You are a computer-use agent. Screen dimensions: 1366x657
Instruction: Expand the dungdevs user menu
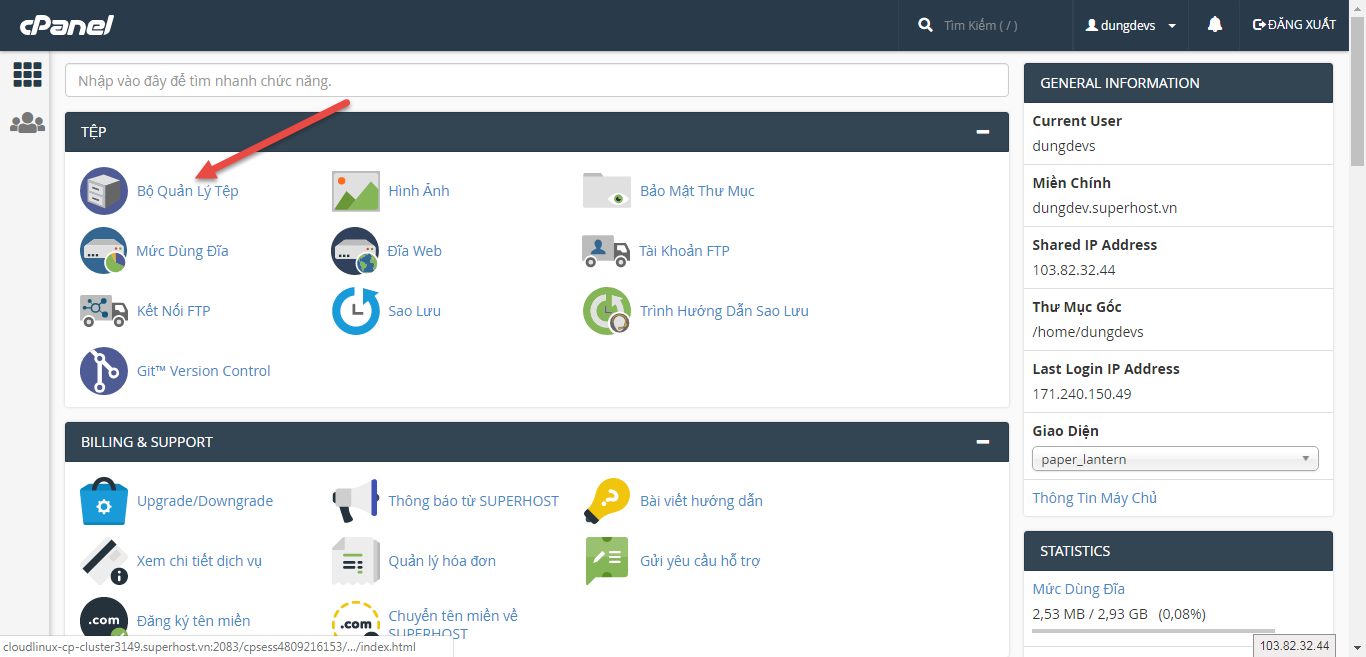point(1131,26)
